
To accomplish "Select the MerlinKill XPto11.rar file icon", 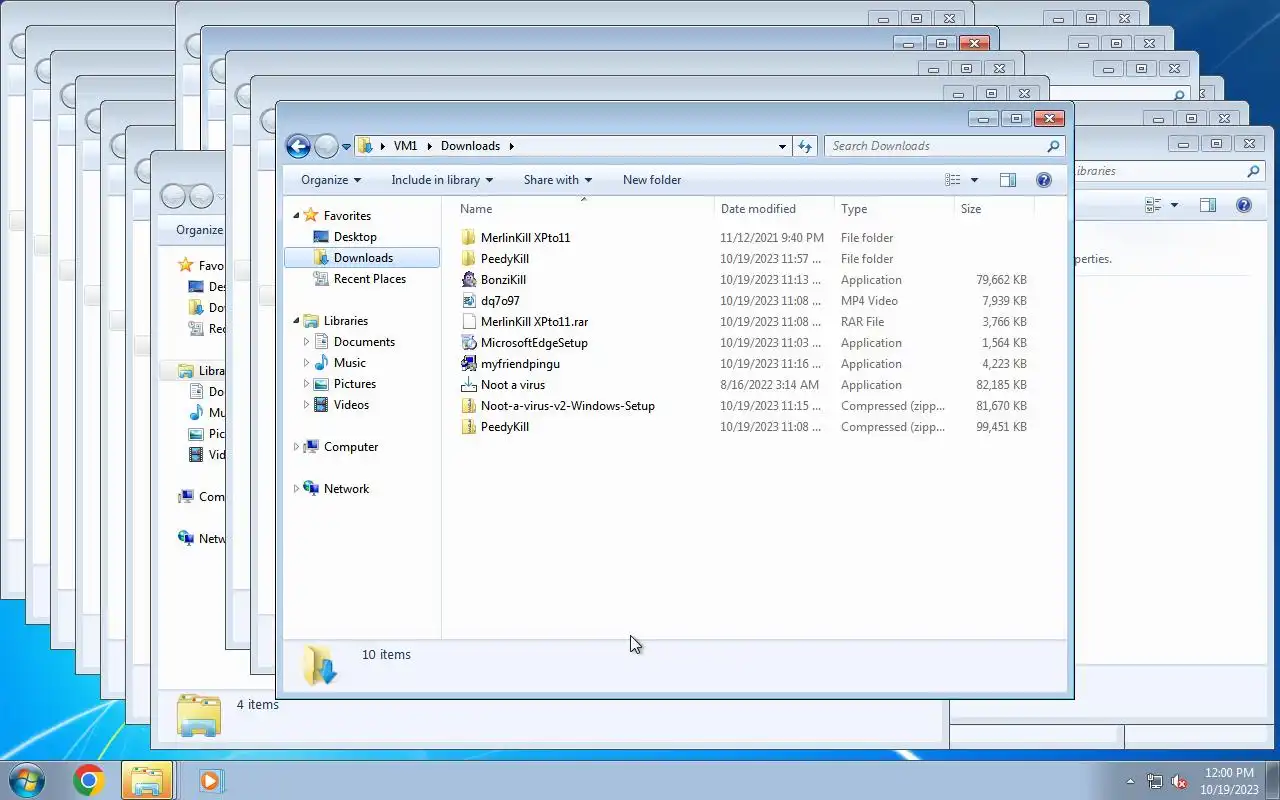I will (x=469, y=322).
